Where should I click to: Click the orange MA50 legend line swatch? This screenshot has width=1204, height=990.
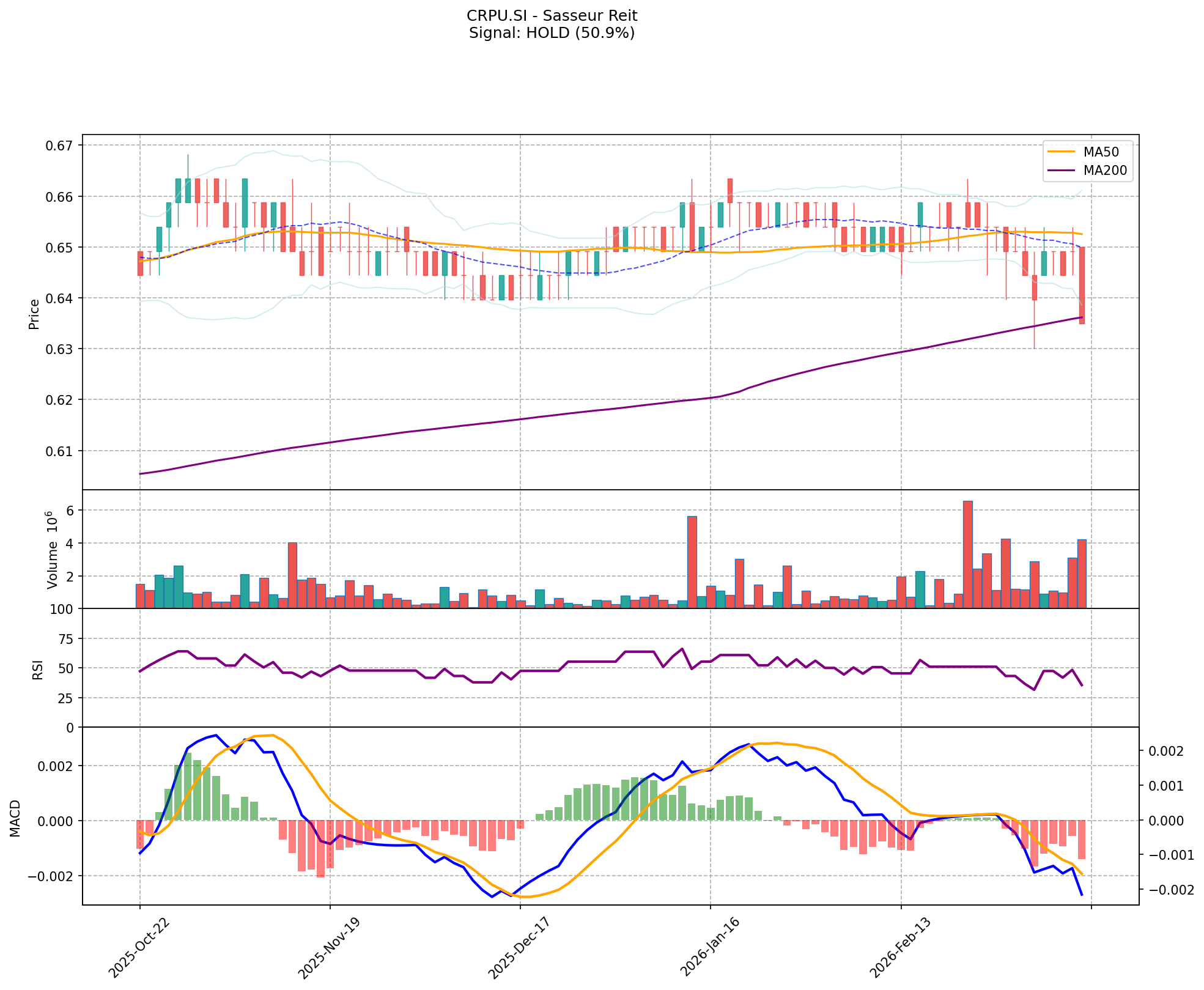(x=1061, y=152)
